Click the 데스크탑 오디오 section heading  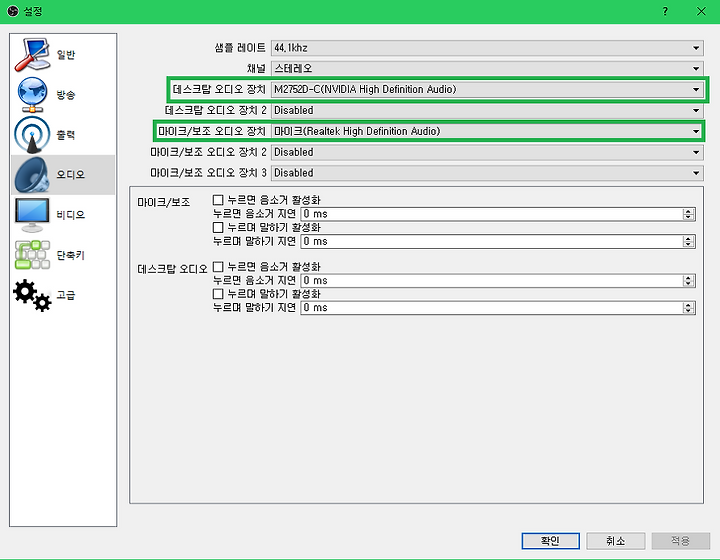point(172,269)
